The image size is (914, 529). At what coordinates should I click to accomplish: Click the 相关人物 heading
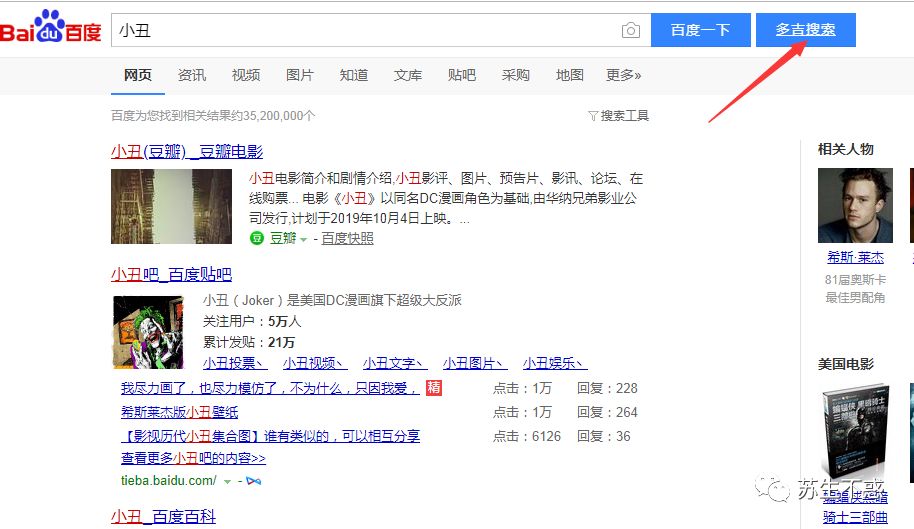click(846, 149)
